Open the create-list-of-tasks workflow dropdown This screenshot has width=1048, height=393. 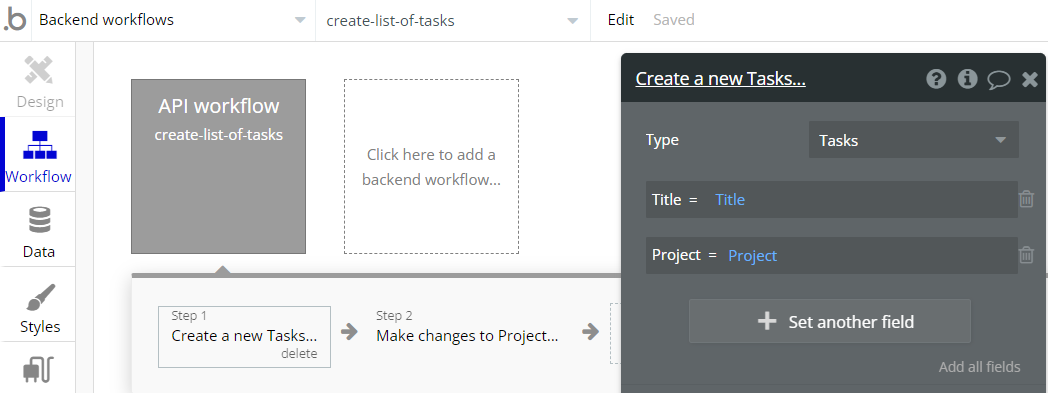click(x=452, y=21)
